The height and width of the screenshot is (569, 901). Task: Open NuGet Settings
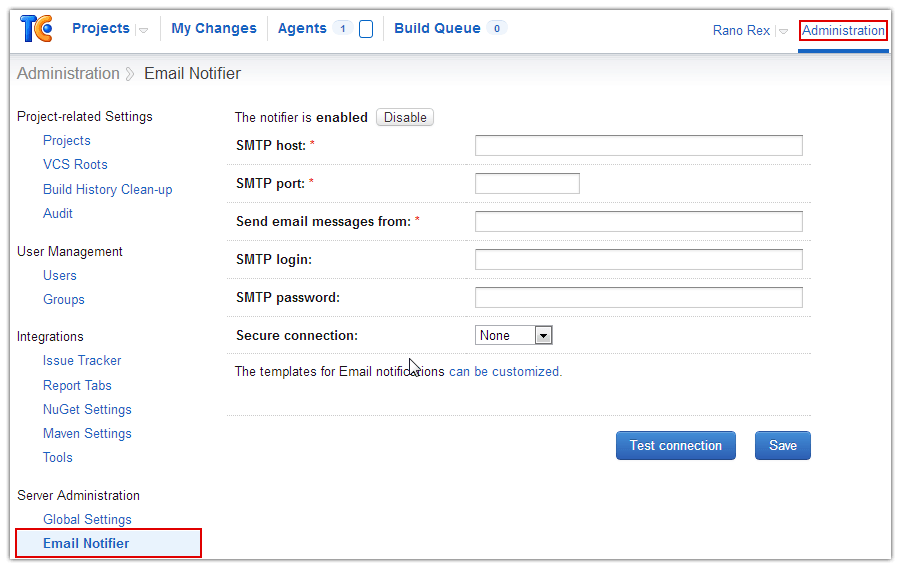87,410
